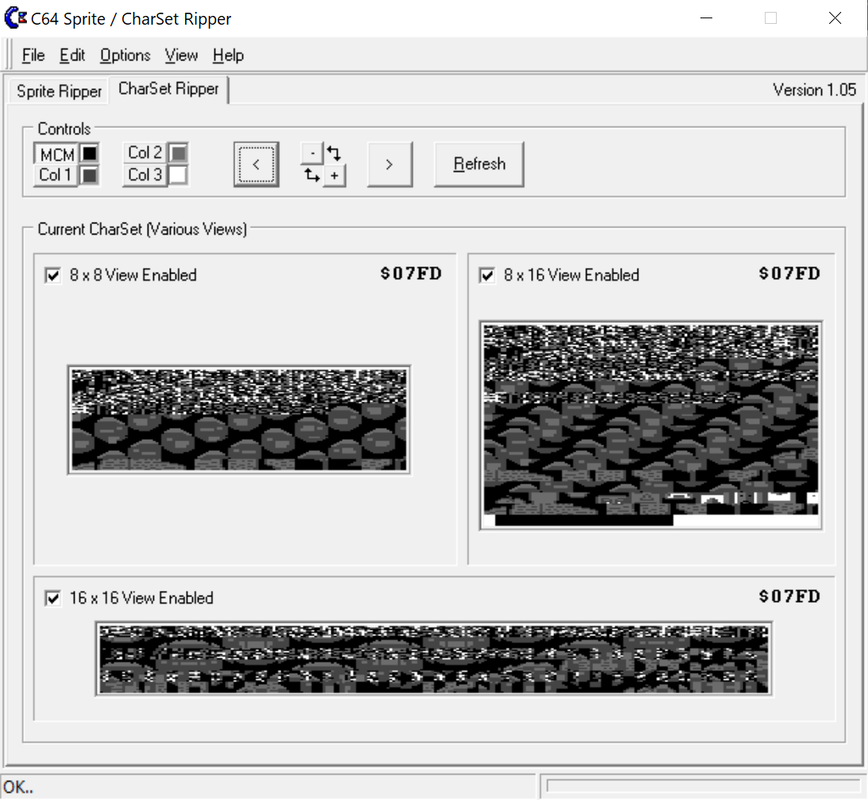Pick the Col 2 gray swatch
Viewport: 868px width, 800px height.
click(178, 153)
